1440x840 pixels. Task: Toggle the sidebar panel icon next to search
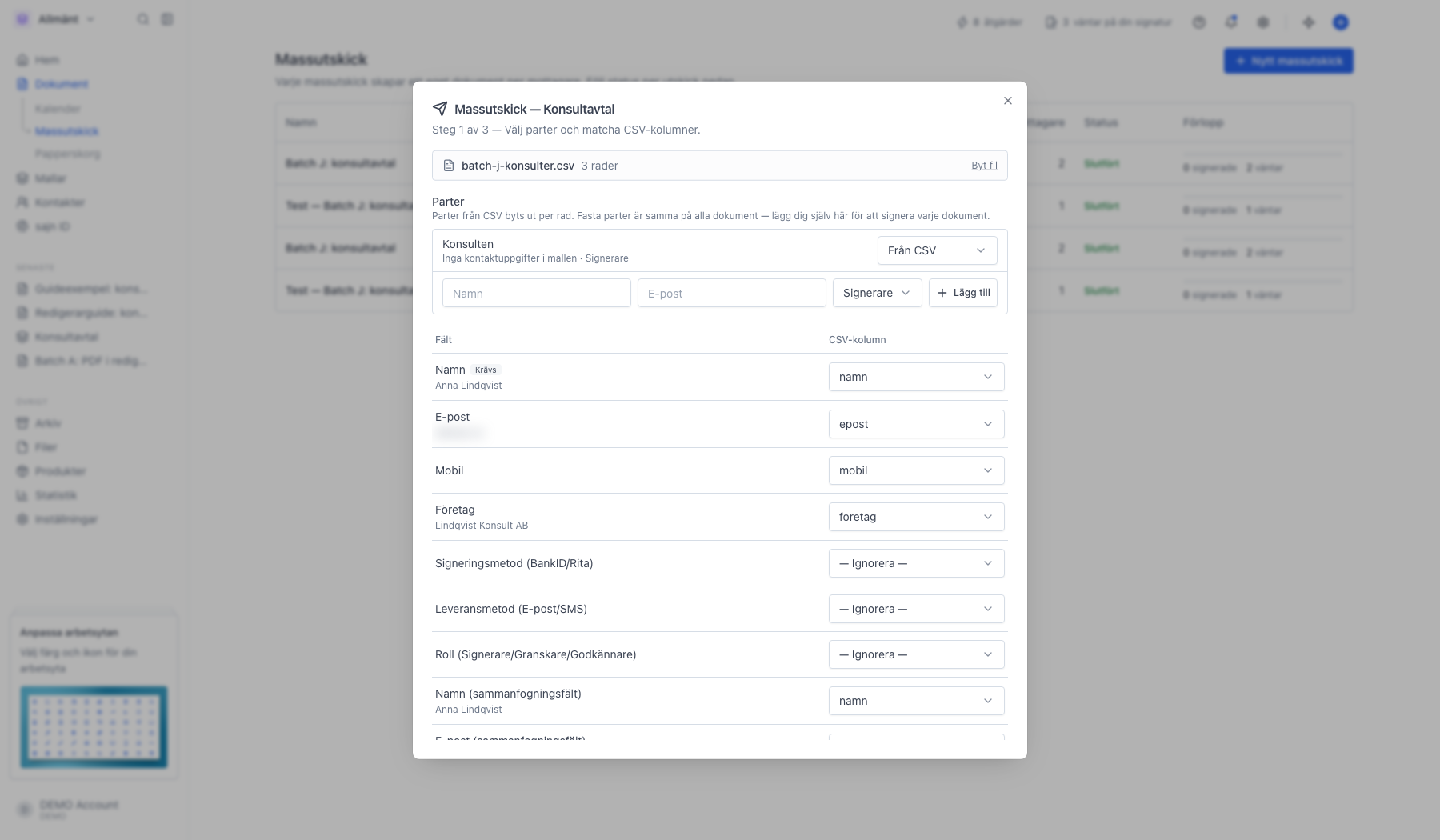click(167, 19)
